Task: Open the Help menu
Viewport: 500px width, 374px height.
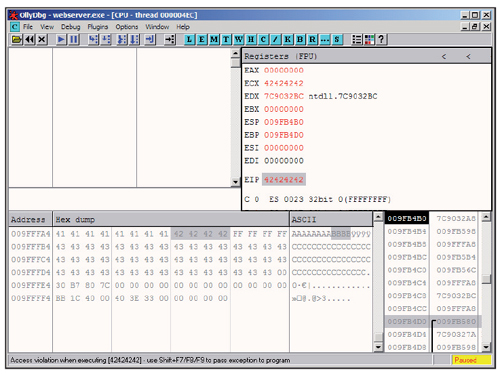Action: 183,27
